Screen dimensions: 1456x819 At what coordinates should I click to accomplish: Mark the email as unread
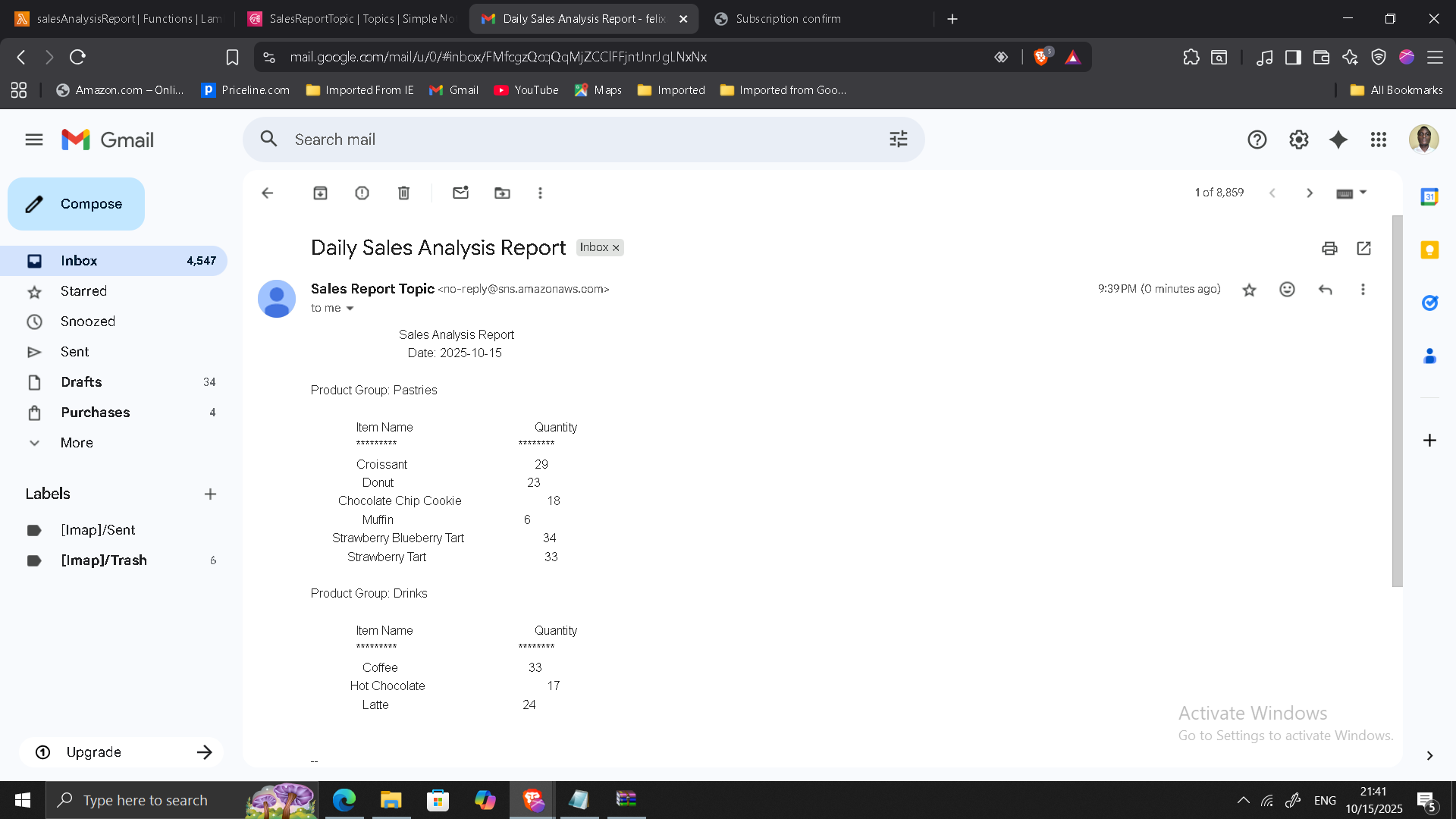(x=460, y=193)
